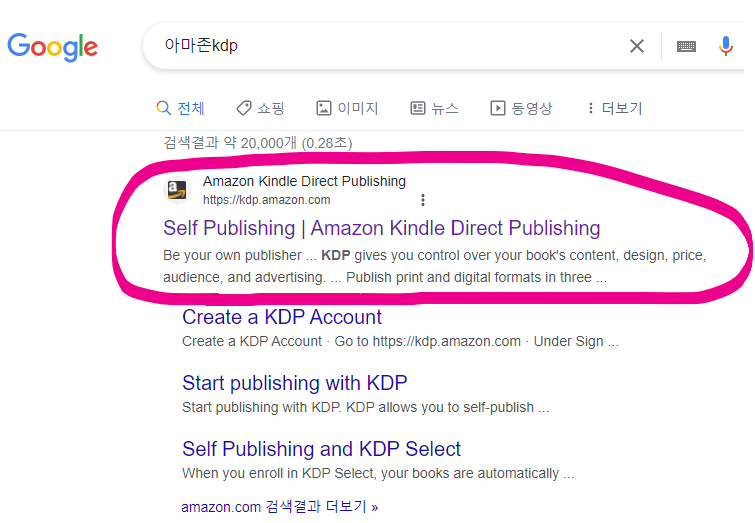Screen dimensions: 755x523
Task: Expand the 더보기 menu
Action: (615, 108)
